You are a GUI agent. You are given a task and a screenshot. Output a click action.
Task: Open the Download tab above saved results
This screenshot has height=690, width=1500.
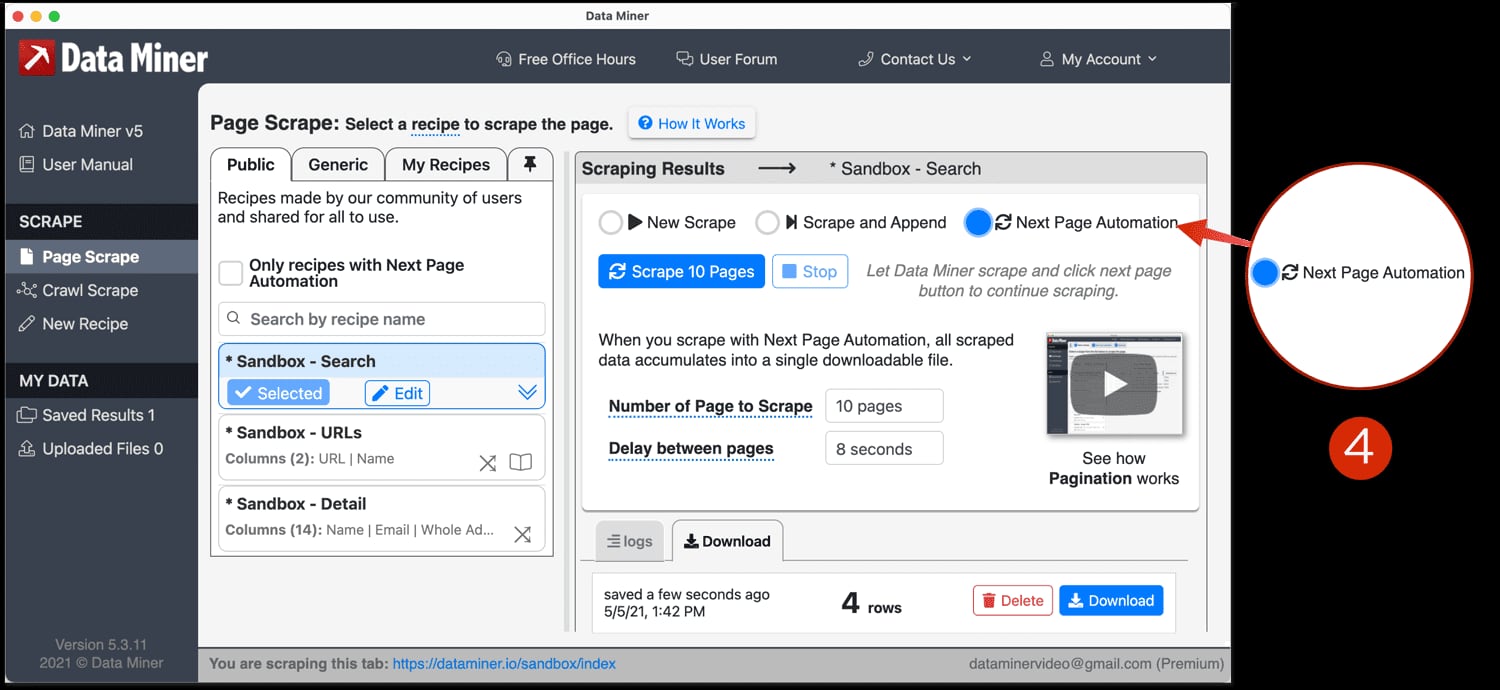point(727,541)
